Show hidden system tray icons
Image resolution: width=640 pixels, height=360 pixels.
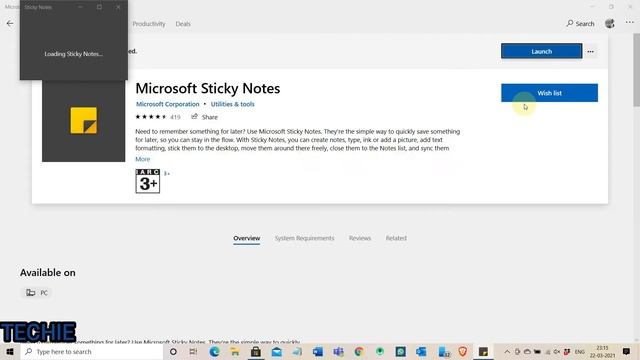507,351
